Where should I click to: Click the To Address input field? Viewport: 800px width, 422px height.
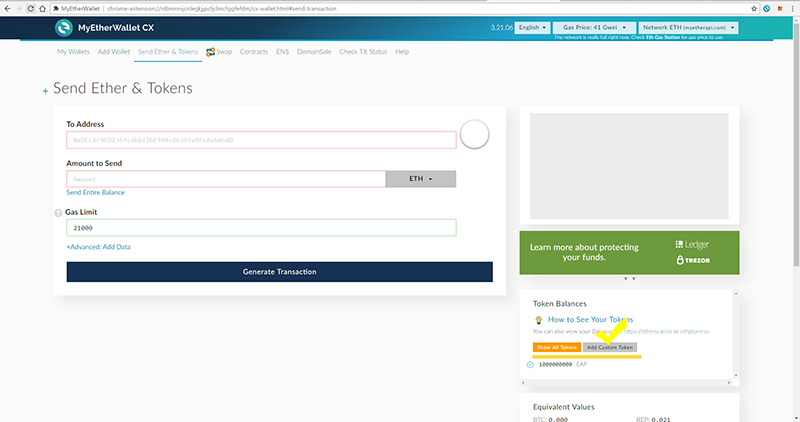(x=261, y=140)
